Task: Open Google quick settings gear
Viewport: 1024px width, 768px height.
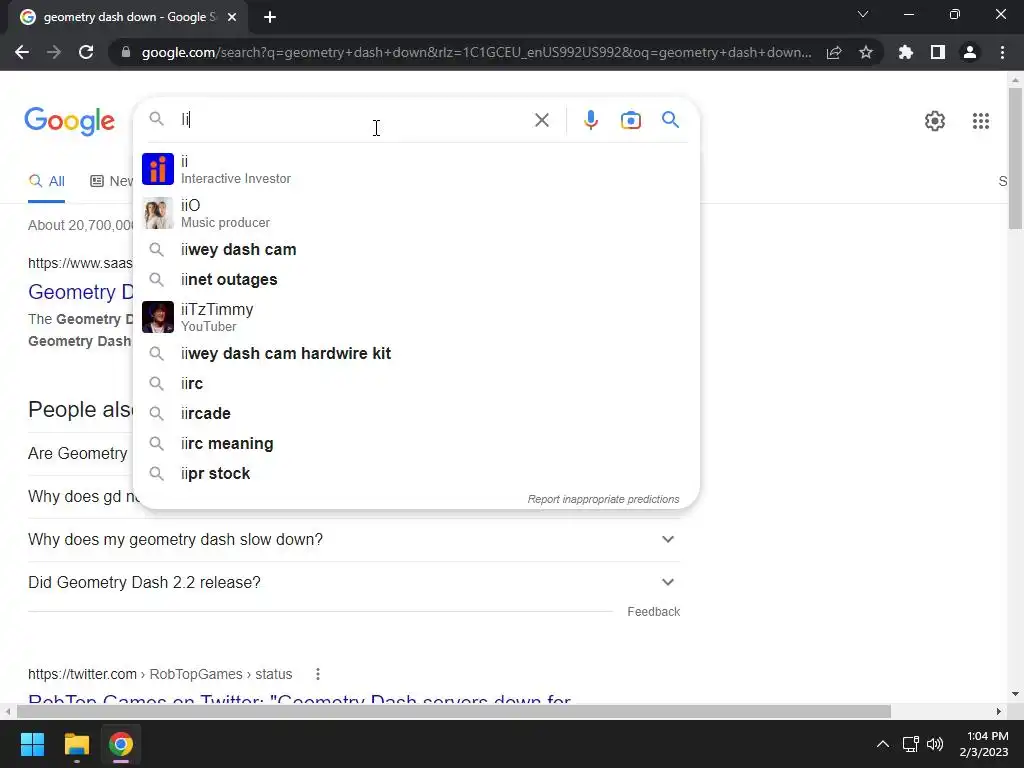Action: tap(935, 121)
